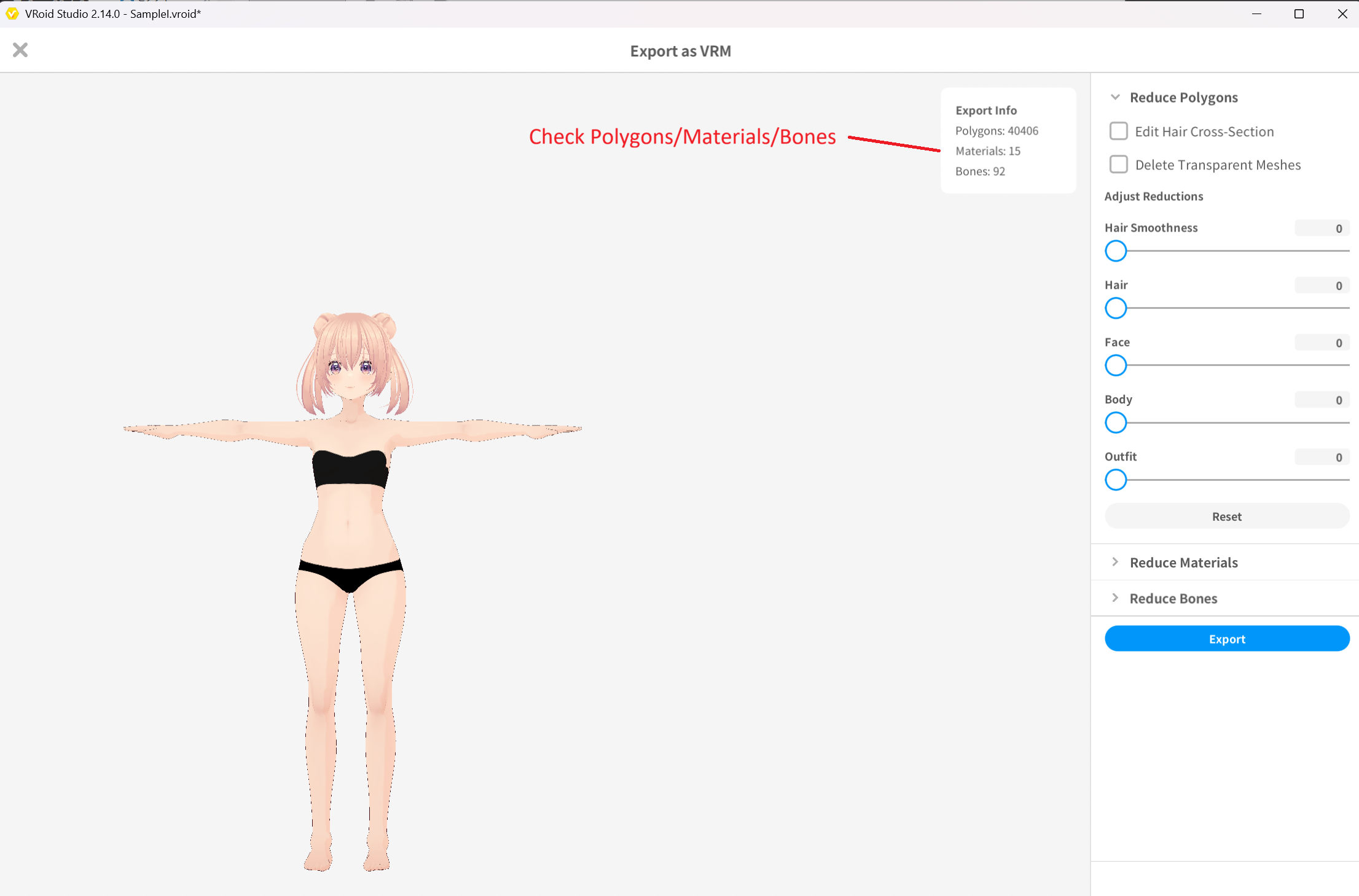The image size is (1359, 896).
Task: Focus the Body value field
Action: point(1322,399)
